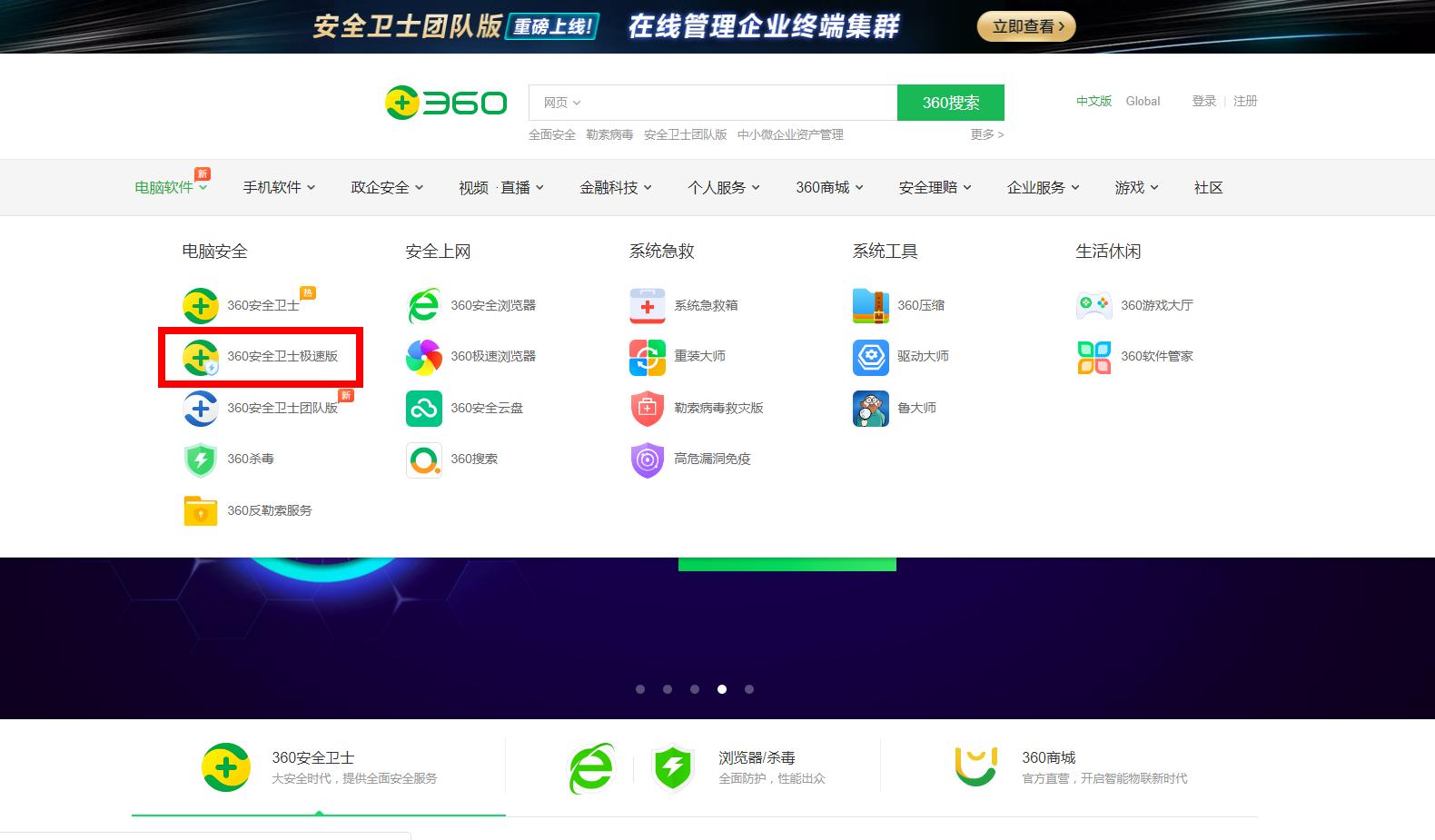Select the first carousel dot
The width and height of the screenshot is (1435, 840).
click(640, 689)
